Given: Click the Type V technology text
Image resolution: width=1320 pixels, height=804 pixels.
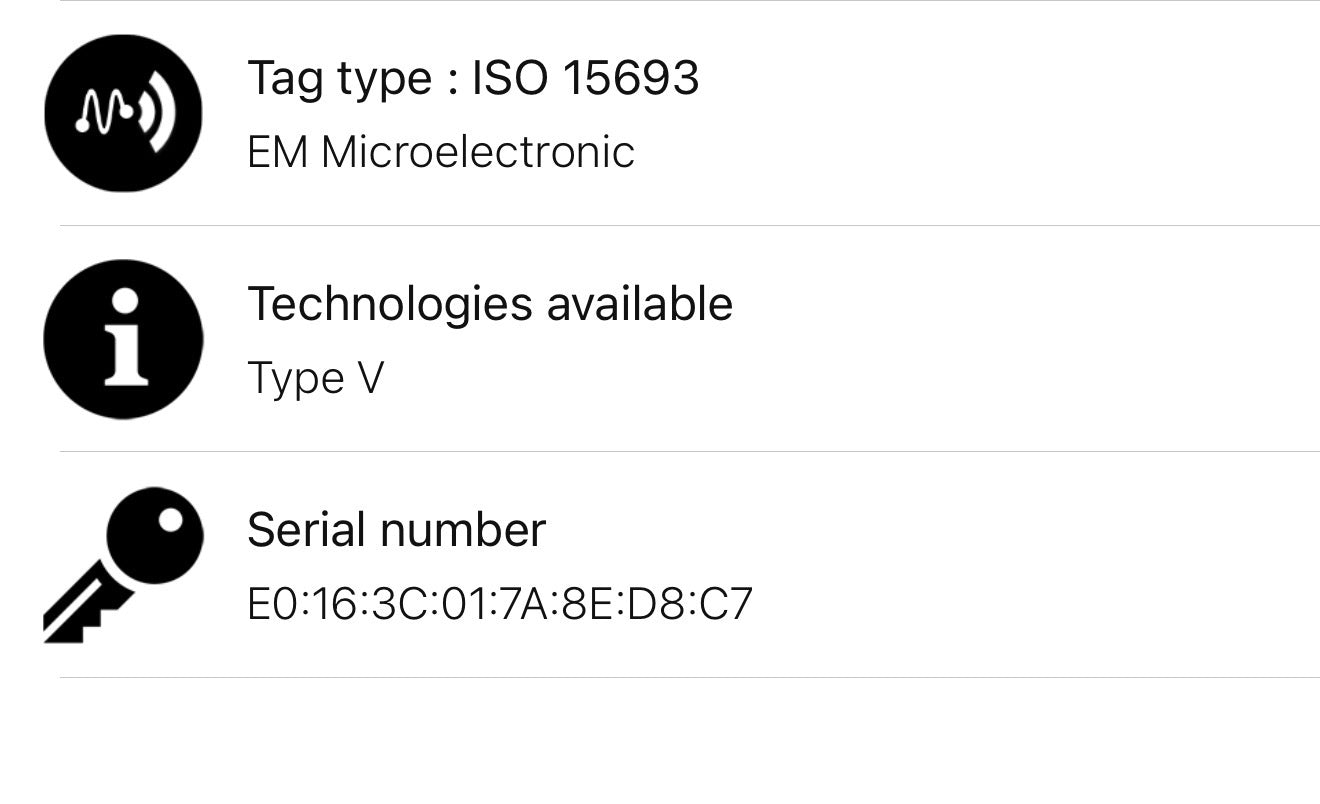Looking at the screenshot, I should [314, 378].
